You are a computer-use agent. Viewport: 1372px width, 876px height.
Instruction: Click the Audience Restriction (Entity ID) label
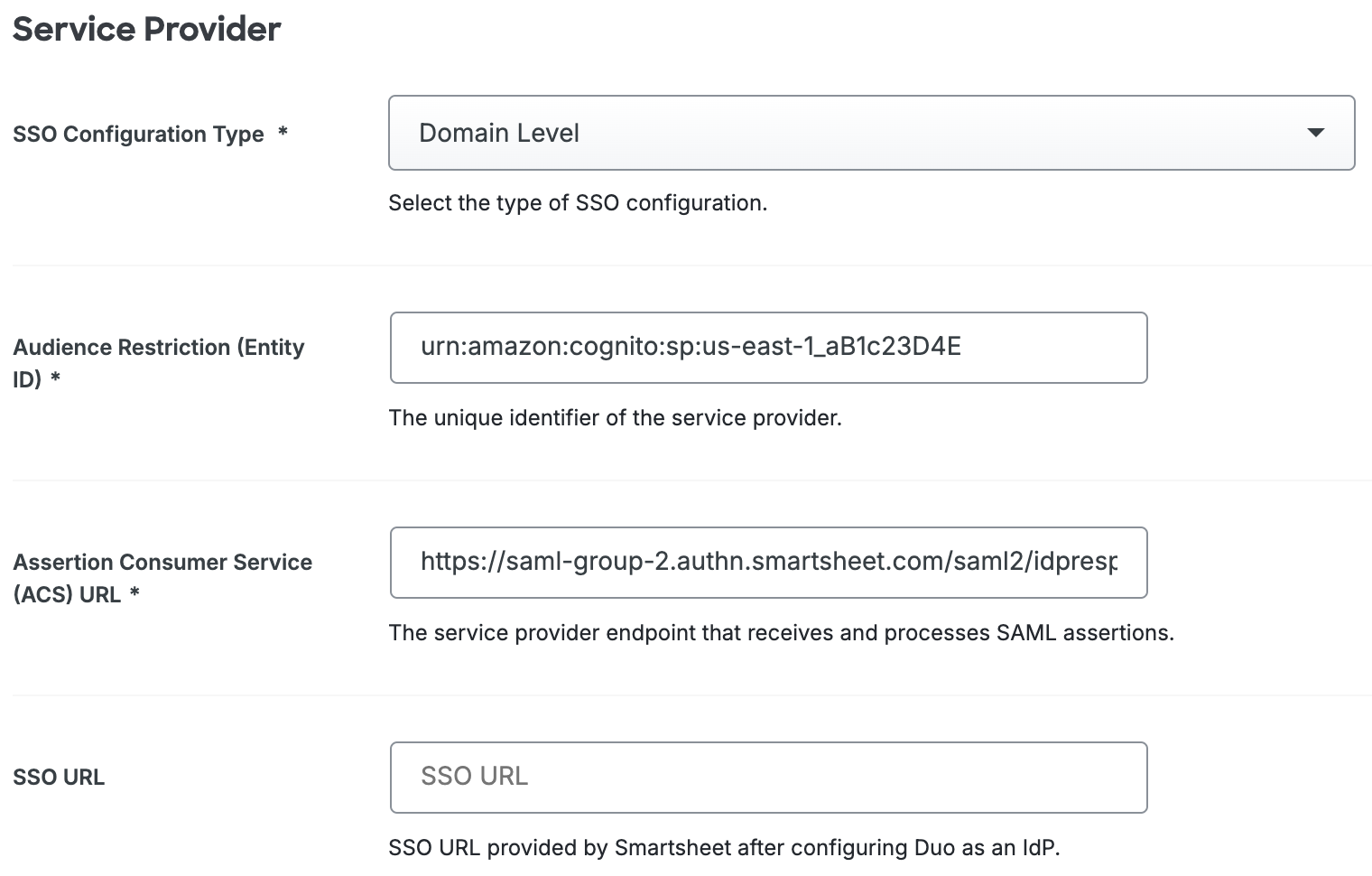pyautogui.click(x=159, y=361)
